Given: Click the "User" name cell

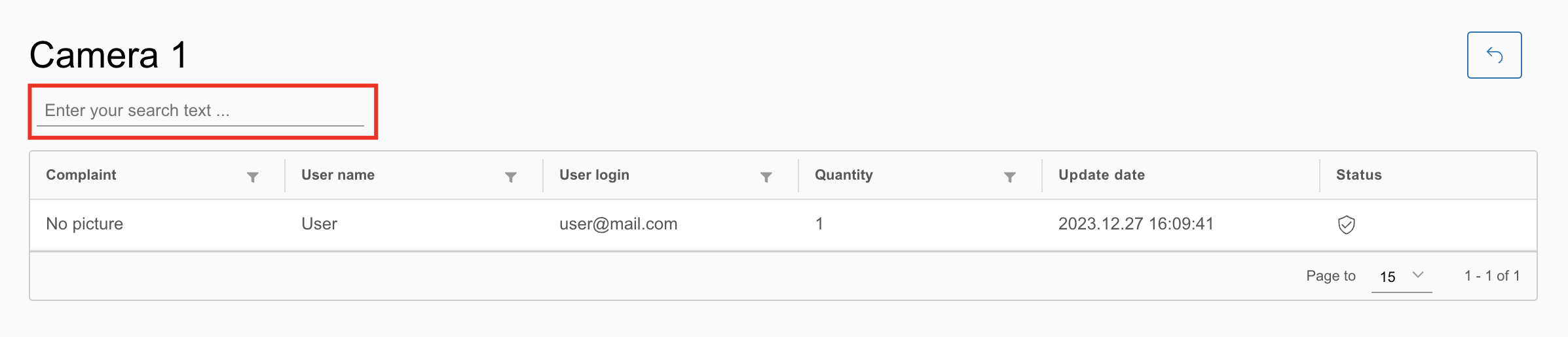Looking at the screenshot, I should [x=319, y=224].
